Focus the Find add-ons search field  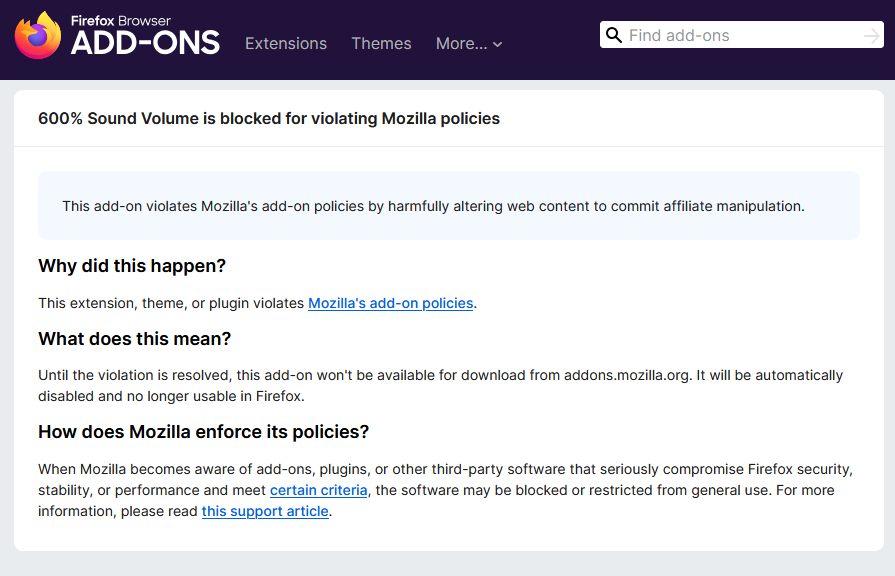(x=742, y=35)
